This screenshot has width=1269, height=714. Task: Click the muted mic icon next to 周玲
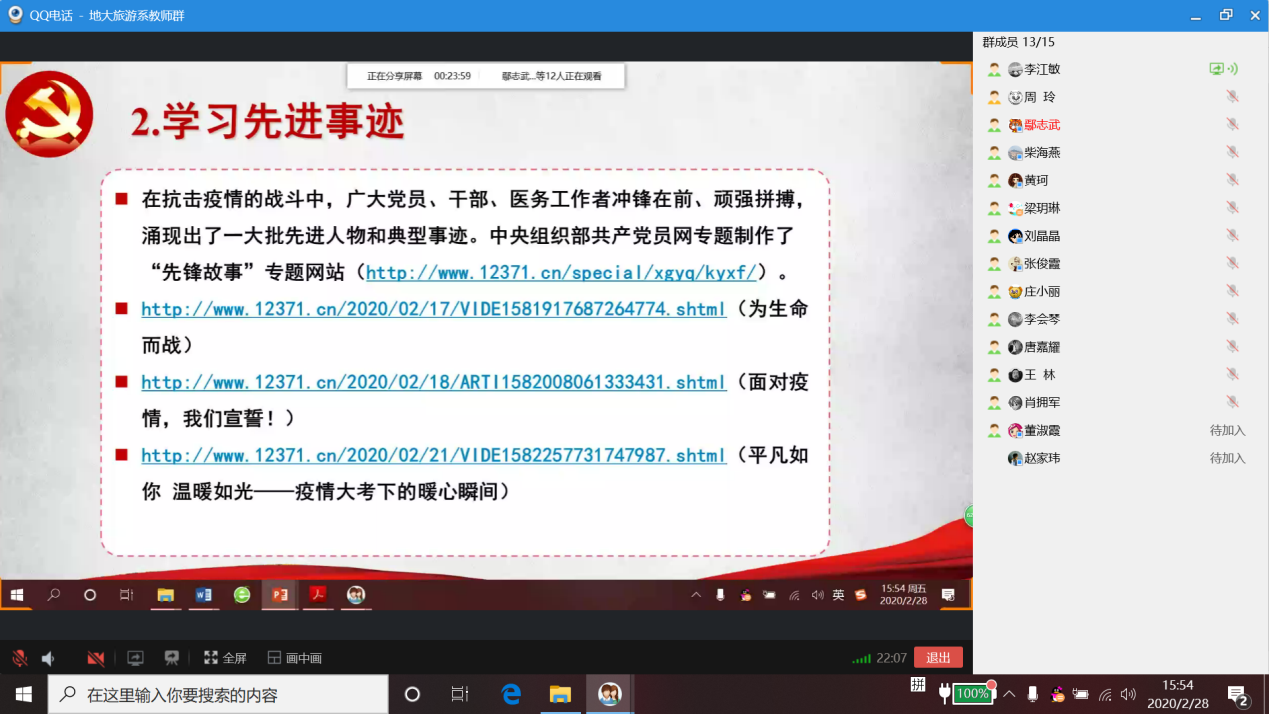pyautogui.click(x=1232, y=97)
